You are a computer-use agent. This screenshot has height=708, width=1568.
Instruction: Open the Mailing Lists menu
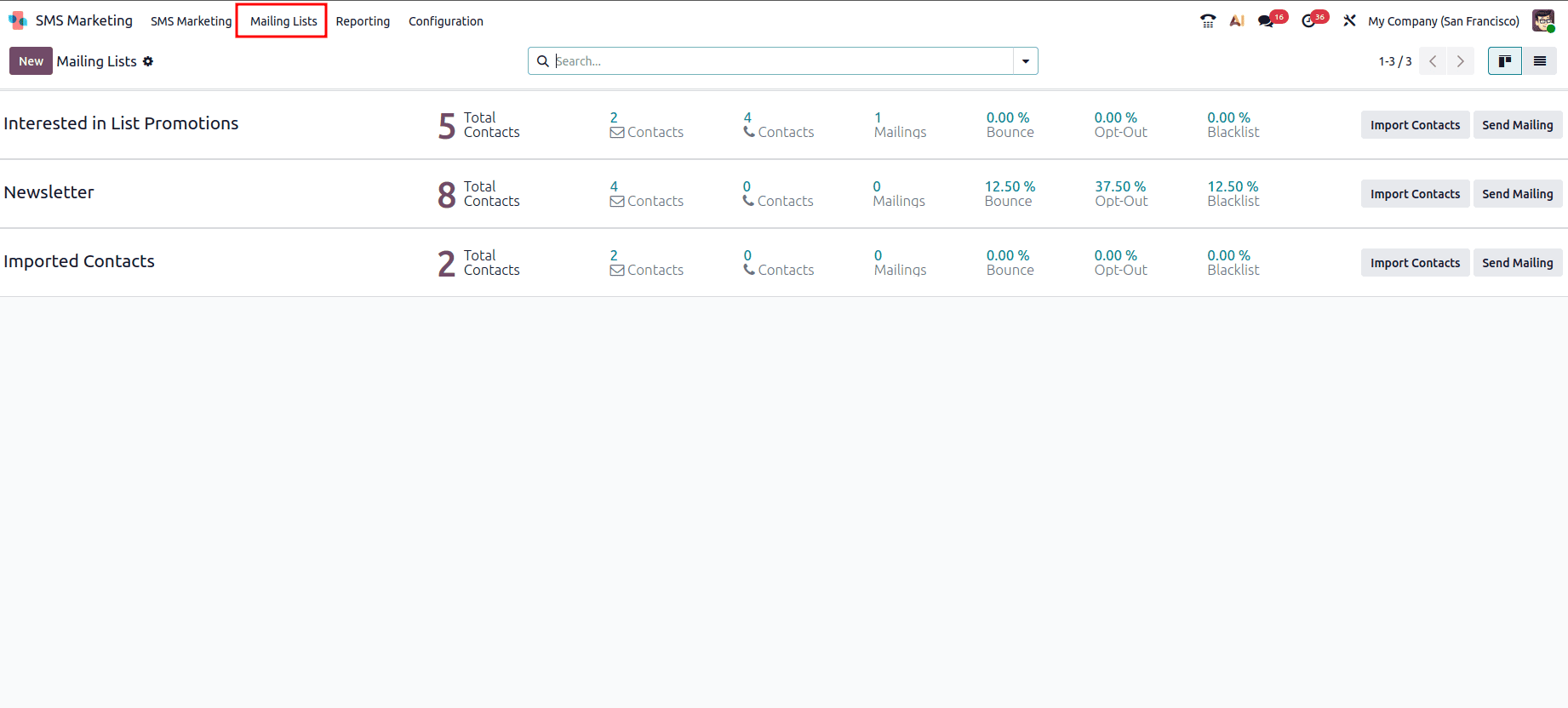click(283, 21)
